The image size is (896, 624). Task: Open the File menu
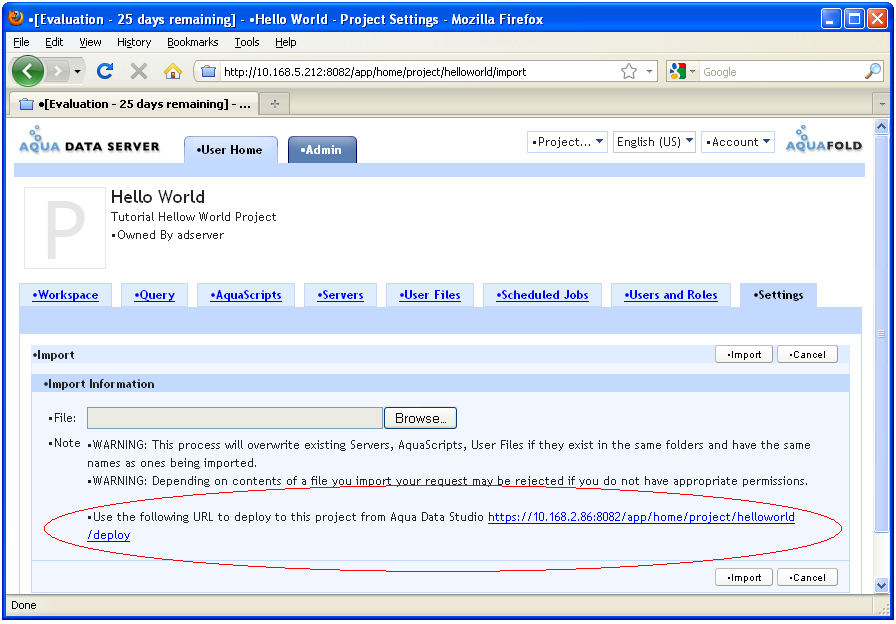click(x=21, y=42)
